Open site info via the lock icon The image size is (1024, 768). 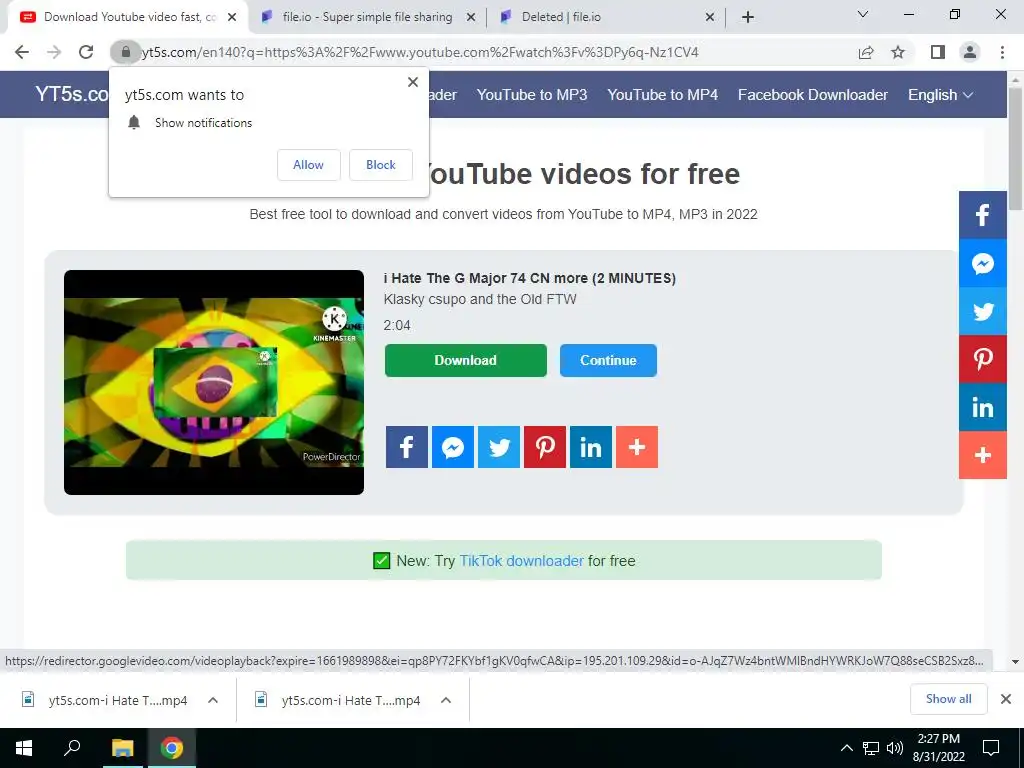point(125,52)
